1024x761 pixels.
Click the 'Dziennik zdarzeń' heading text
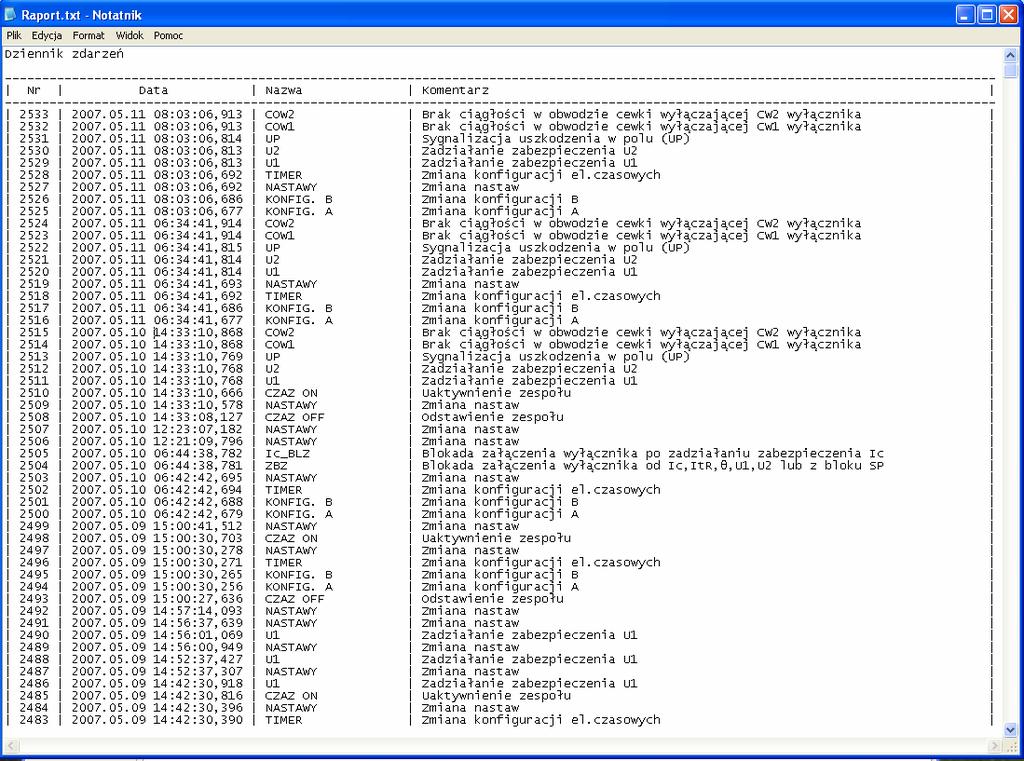click(64, 54)
